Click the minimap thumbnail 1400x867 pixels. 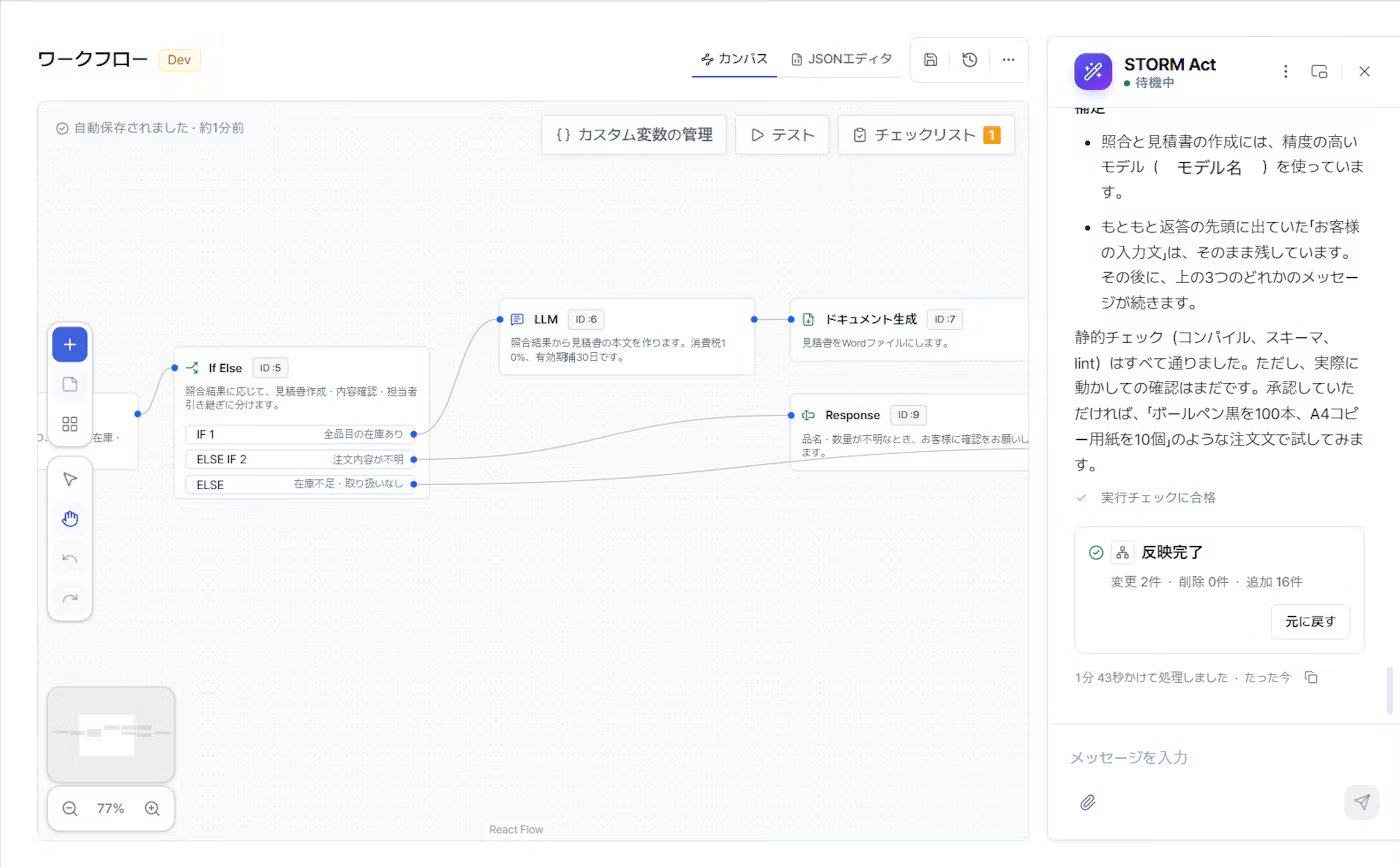[111, 734]
